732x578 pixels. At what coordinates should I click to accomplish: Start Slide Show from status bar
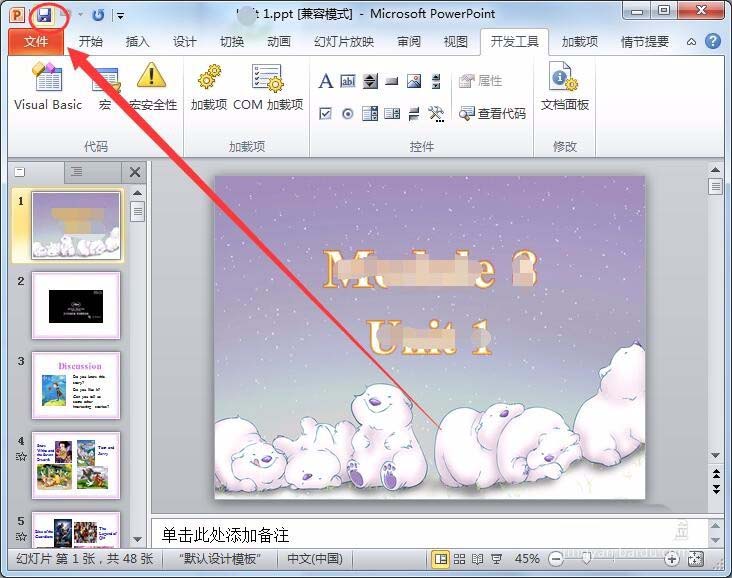click(x=496, y=559)
